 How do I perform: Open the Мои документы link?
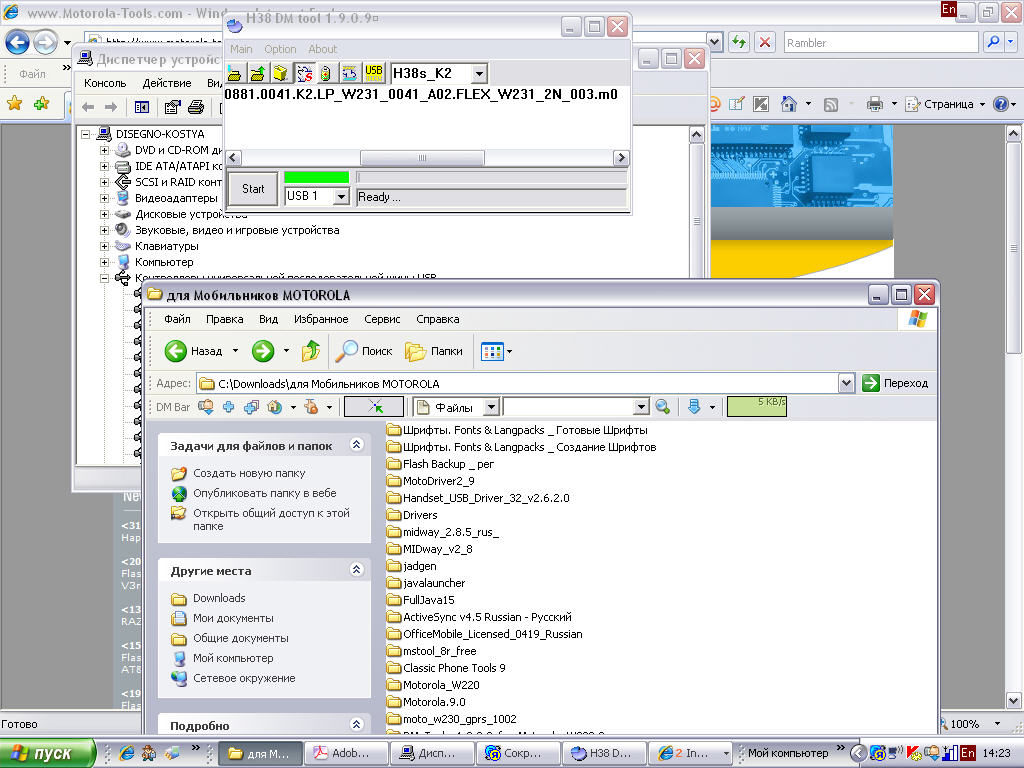[x=233, y=618]
